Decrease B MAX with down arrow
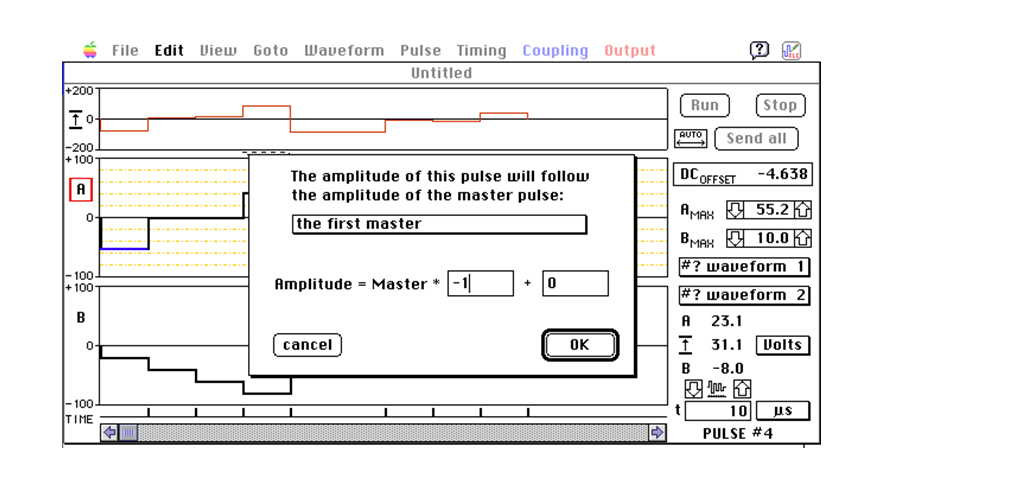 coord(735,238)
